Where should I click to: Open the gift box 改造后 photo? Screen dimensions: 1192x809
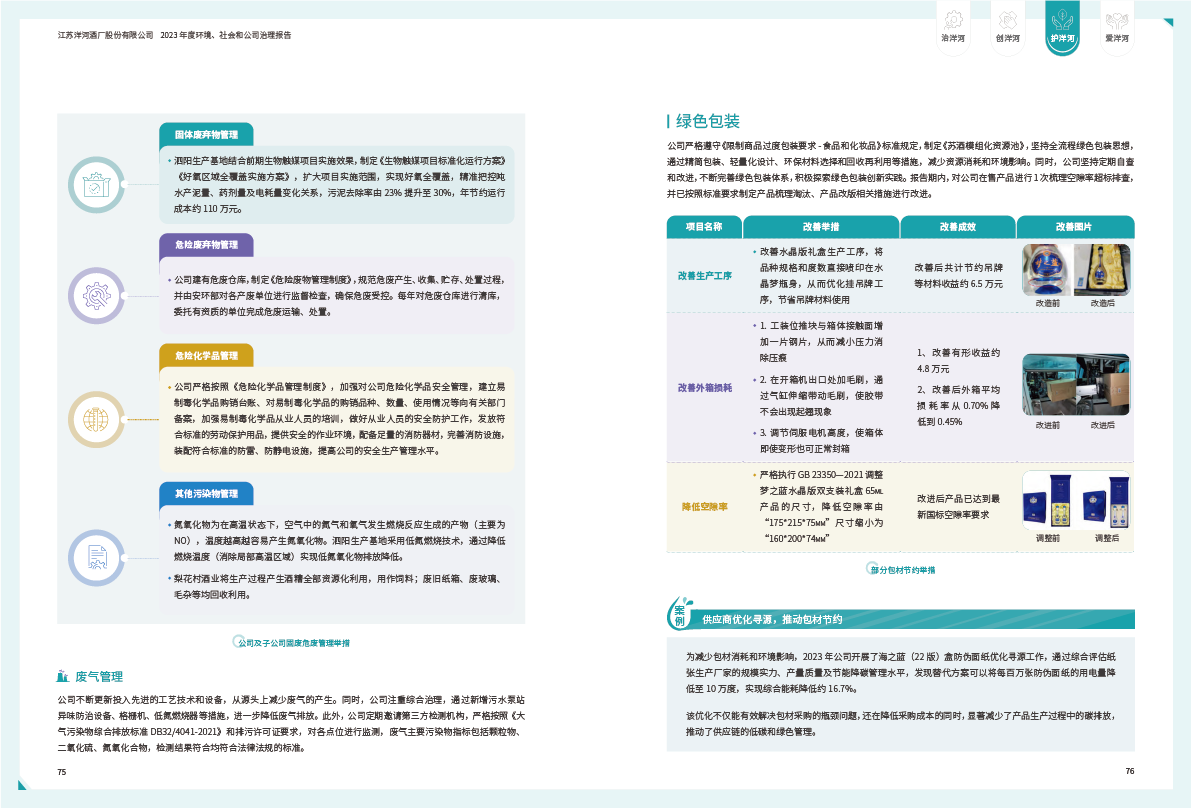coord(1102,270)
